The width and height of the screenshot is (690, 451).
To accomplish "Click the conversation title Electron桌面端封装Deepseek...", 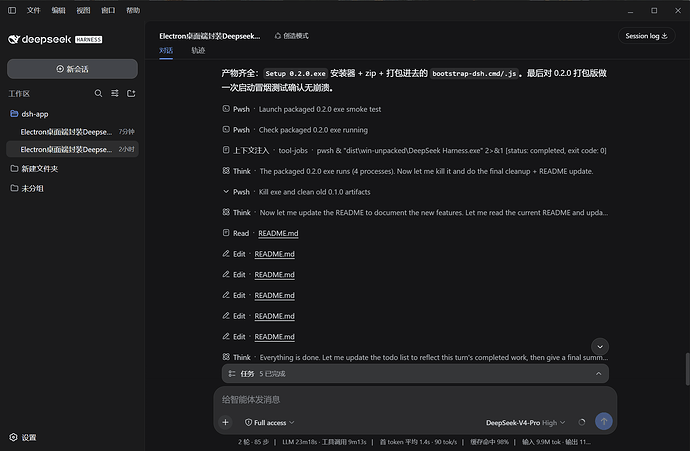I will pyautogui.click(x=209, y=36).
